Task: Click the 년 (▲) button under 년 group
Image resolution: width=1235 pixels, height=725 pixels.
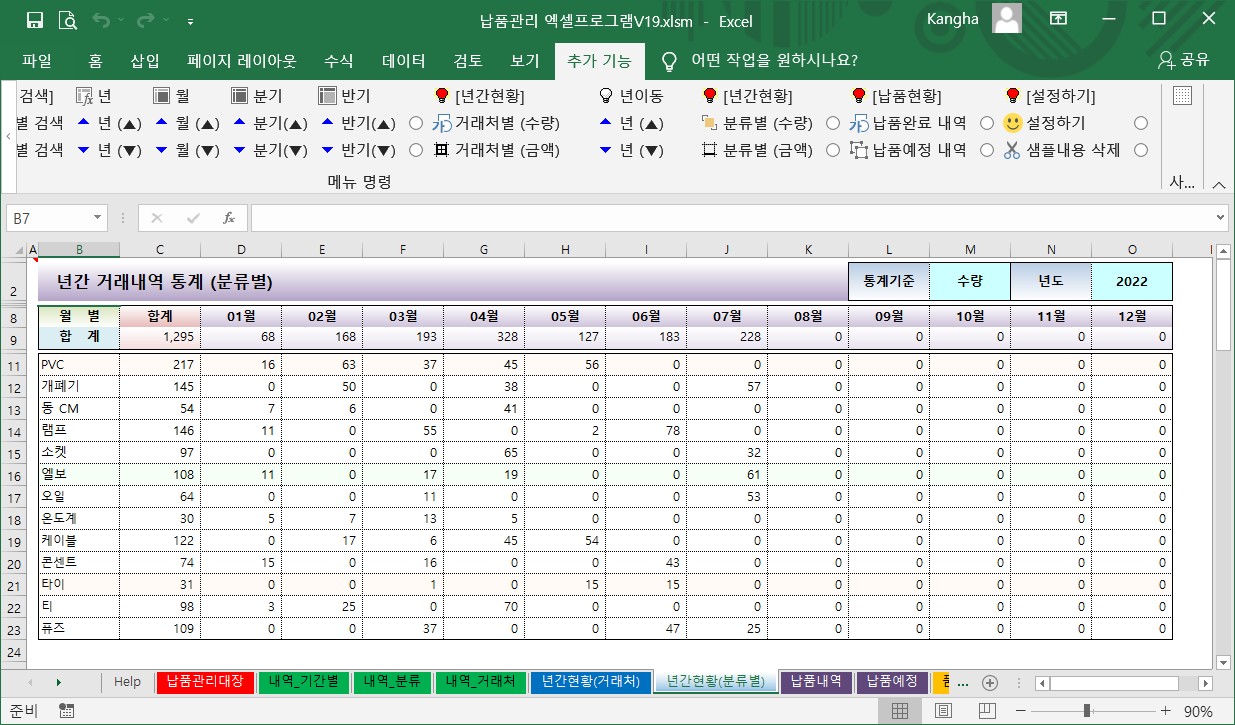Action: [111, 124]
